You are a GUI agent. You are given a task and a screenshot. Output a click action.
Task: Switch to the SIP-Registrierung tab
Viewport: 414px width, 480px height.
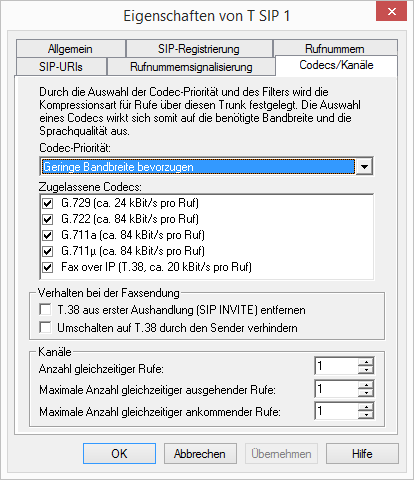tap(199, 49)
